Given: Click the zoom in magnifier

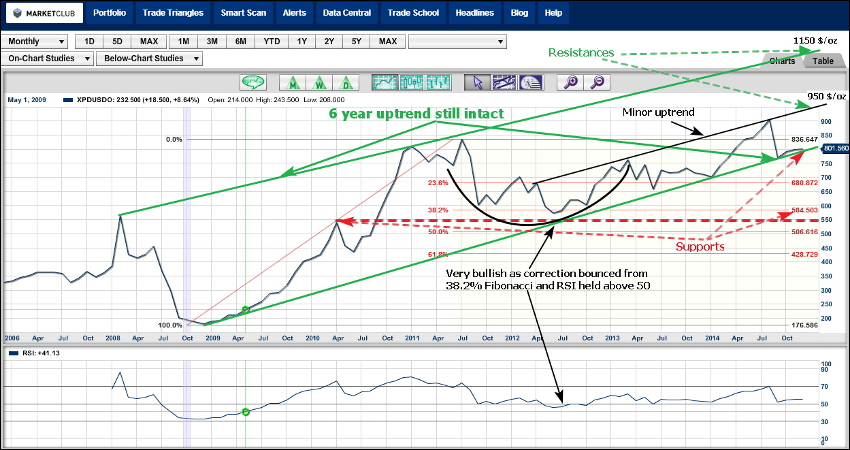Looking at the screenshot, I should (569, 82).
